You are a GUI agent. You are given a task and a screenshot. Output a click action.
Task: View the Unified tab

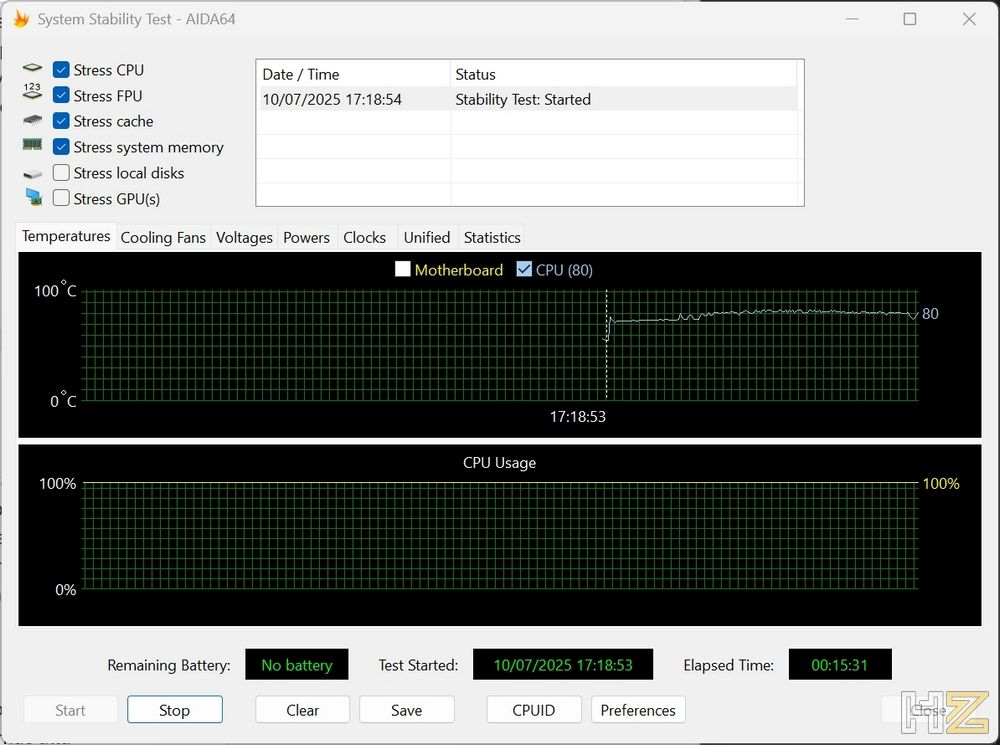coord(427,237)
